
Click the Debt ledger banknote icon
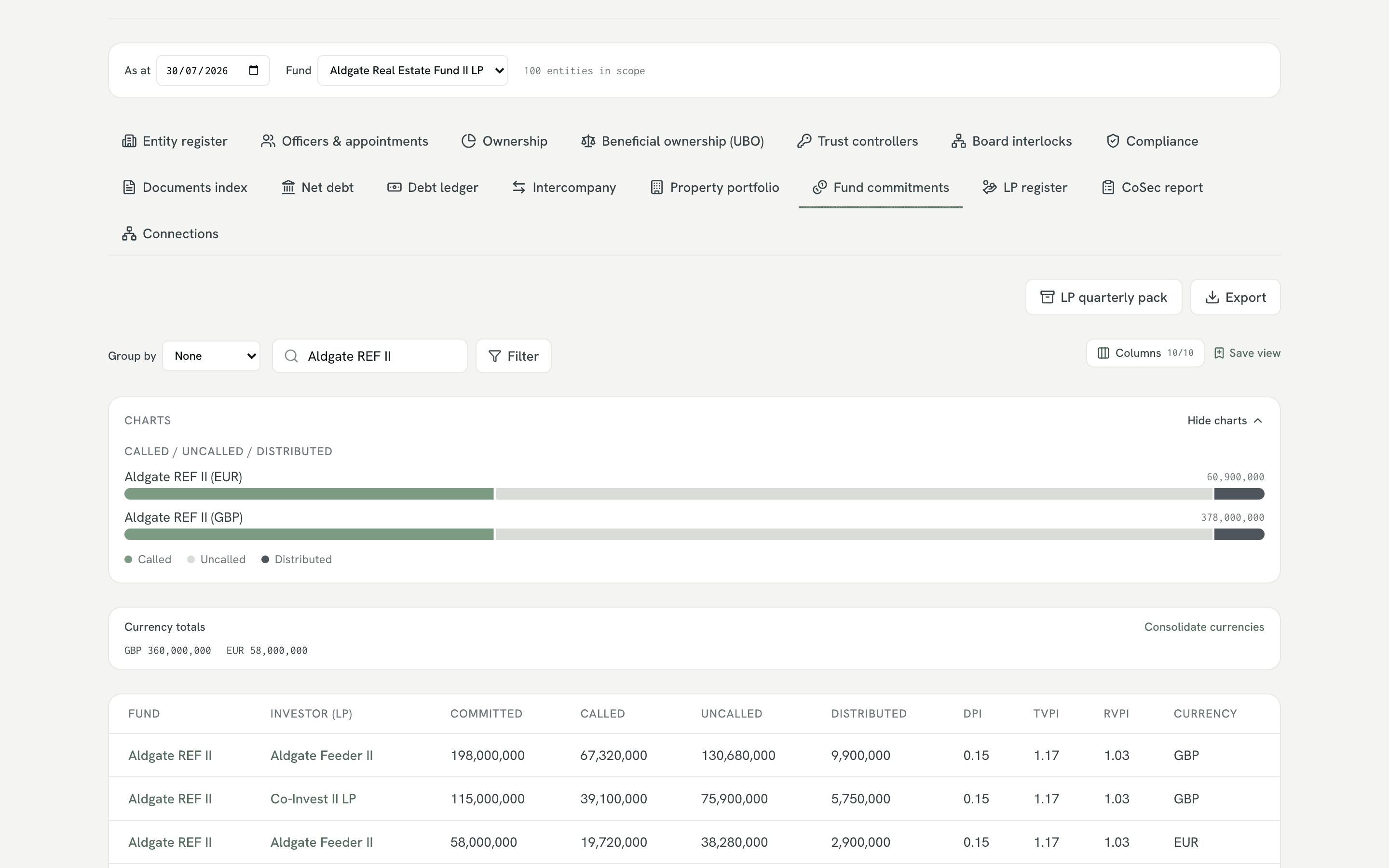pyautogui.click(x=395, y=187)
